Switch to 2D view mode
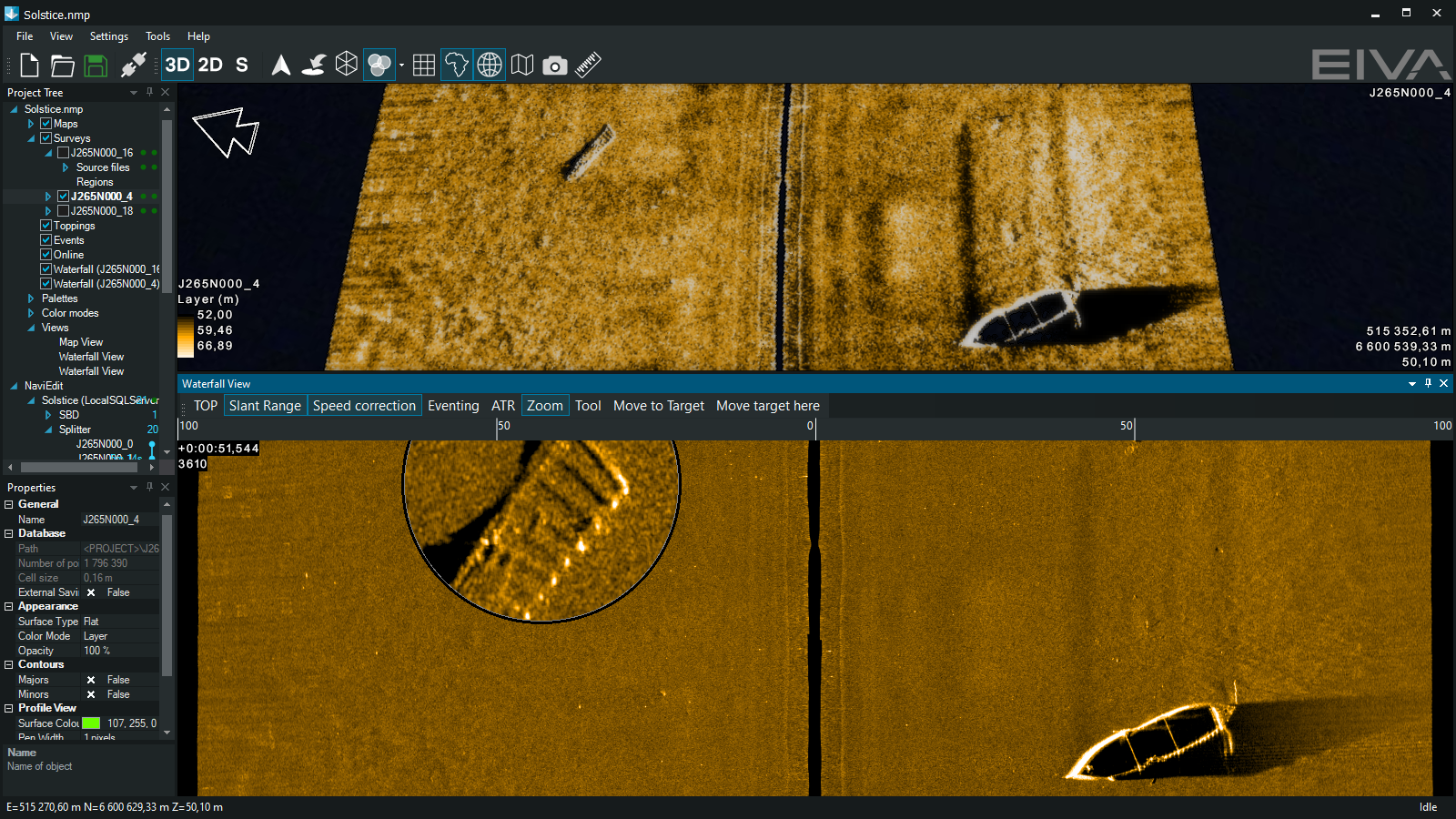1456x819 pixels. pyautogui.click(x=210, y=65)
